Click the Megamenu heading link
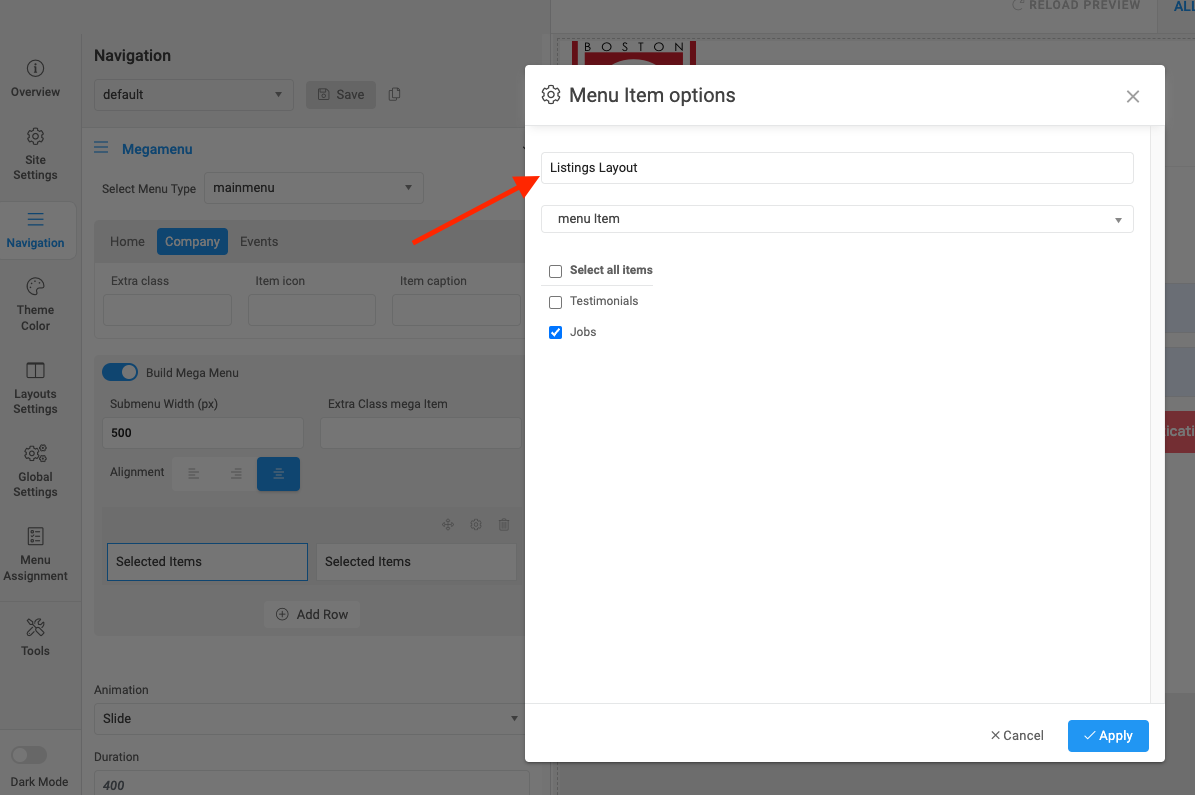This screenshot has width=1195, height=795. click(157, 149)
